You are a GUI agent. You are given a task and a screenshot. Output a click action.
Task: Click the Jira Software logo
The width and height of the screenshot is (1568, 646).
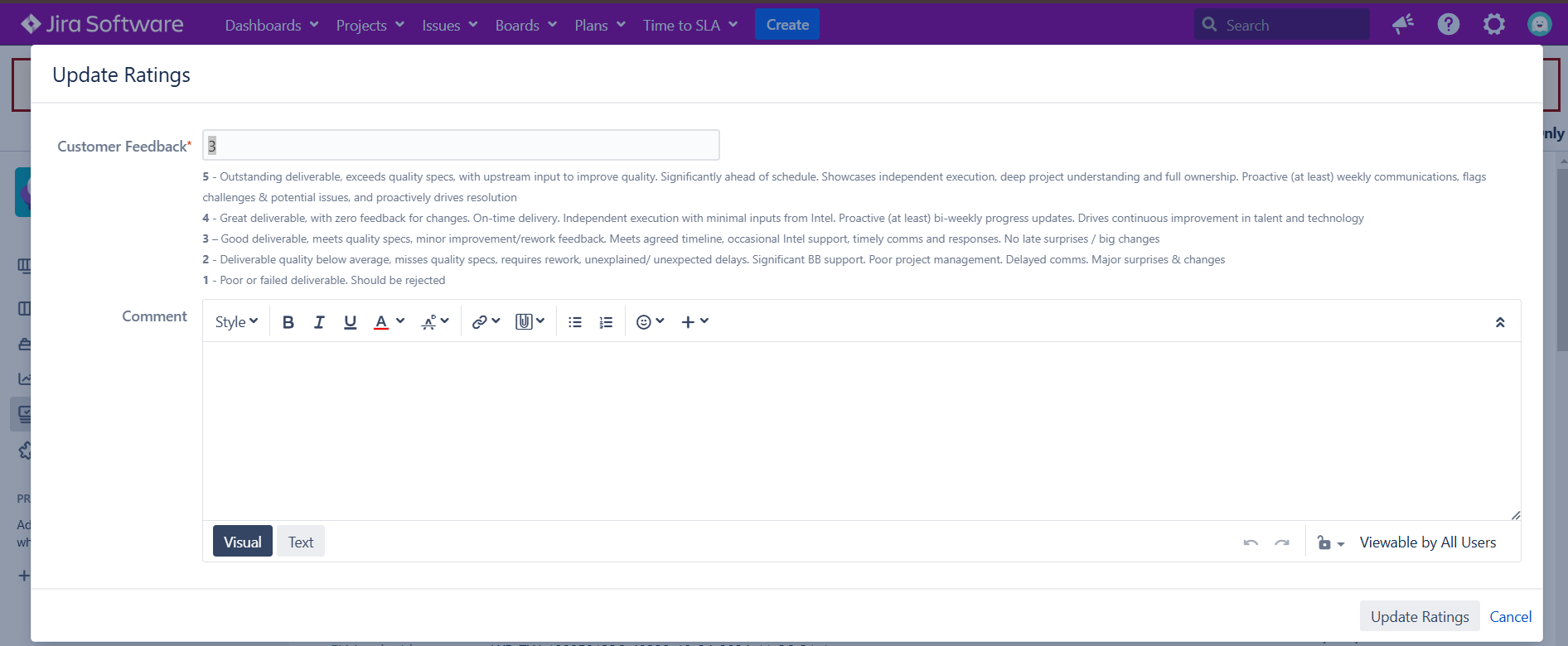tap(102, 24)
